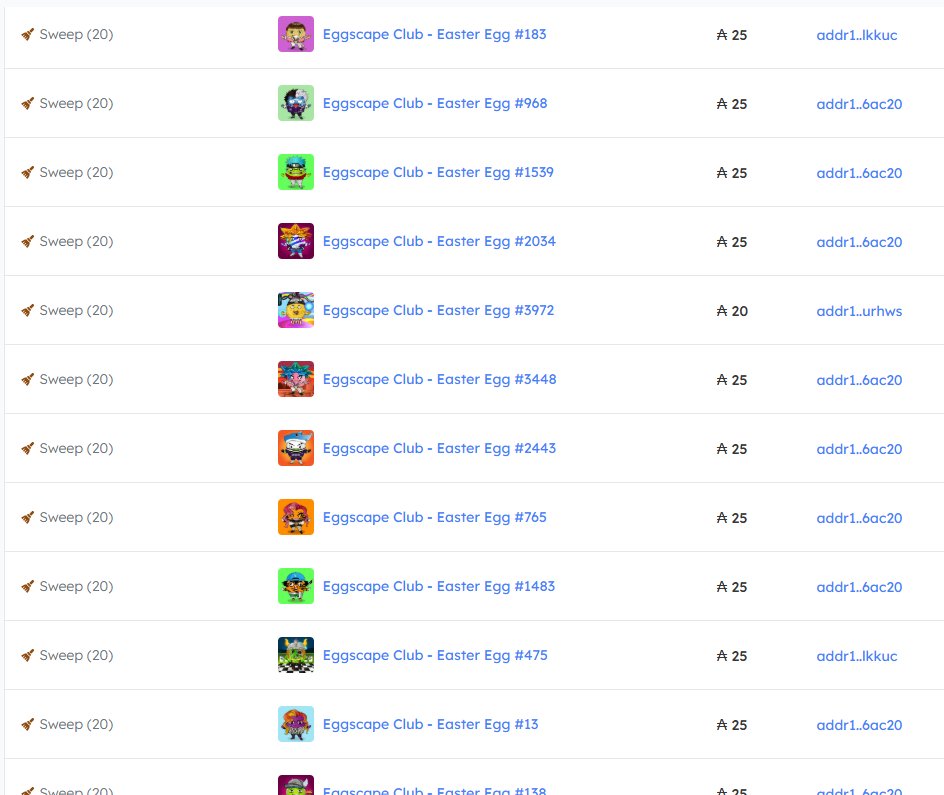Open the thumbnail of Easter Egg #475
Image resolution: width=944 pixels, height=795 pixels.
point(296,655)
